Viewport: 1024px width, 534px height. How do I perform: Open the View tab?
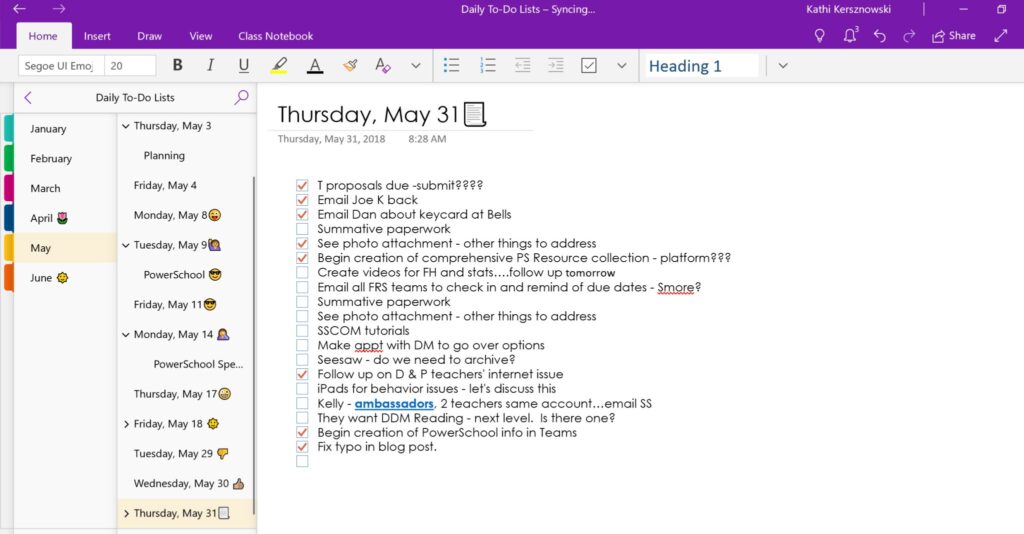(200, 36)
